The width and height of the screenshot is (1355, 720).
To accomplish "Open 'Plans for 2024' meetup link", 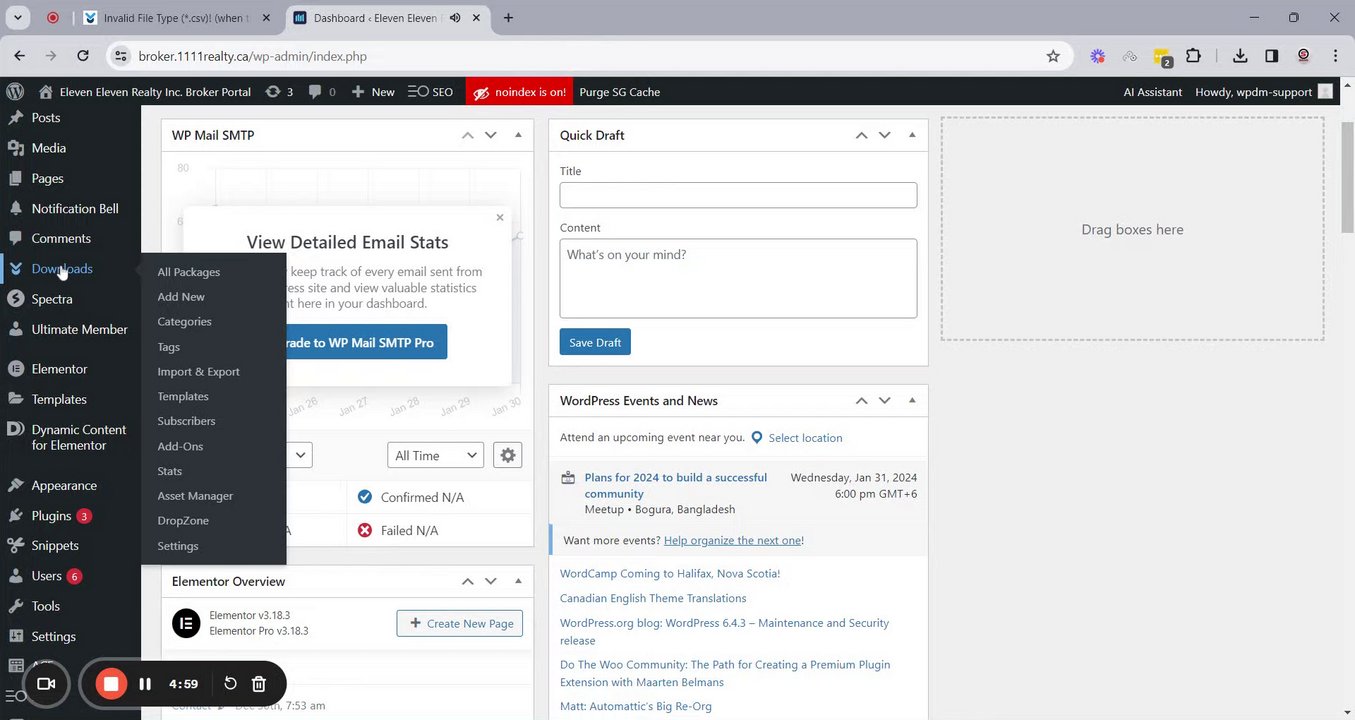I will point(675,485).
